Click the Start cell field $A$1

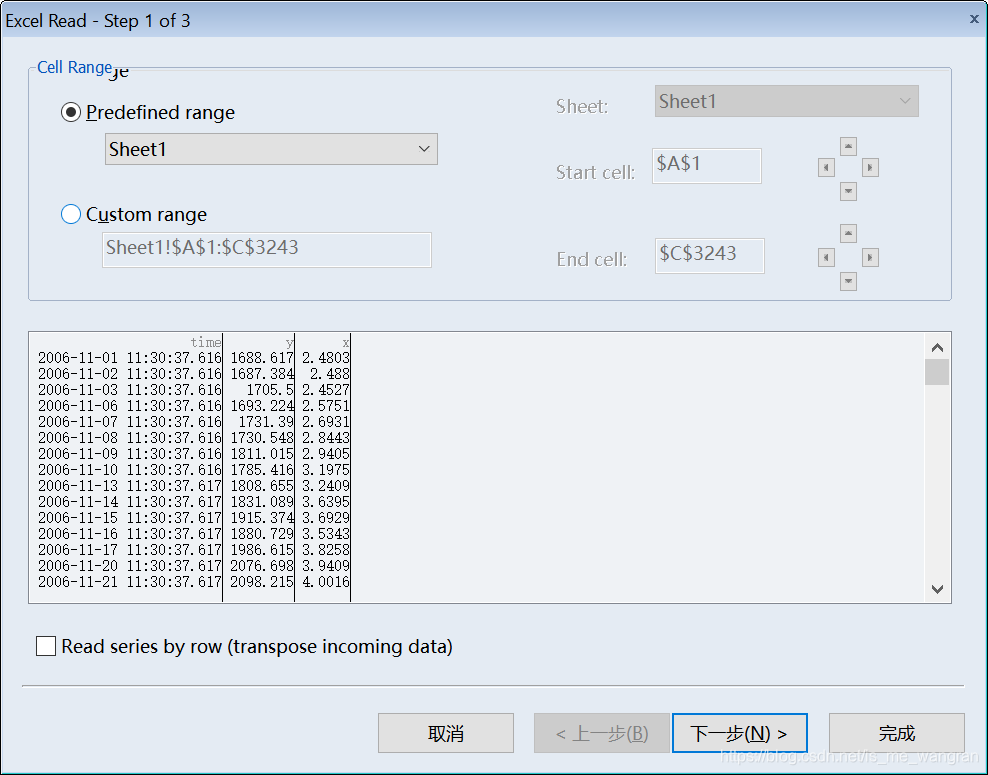[x=706, y=166]
